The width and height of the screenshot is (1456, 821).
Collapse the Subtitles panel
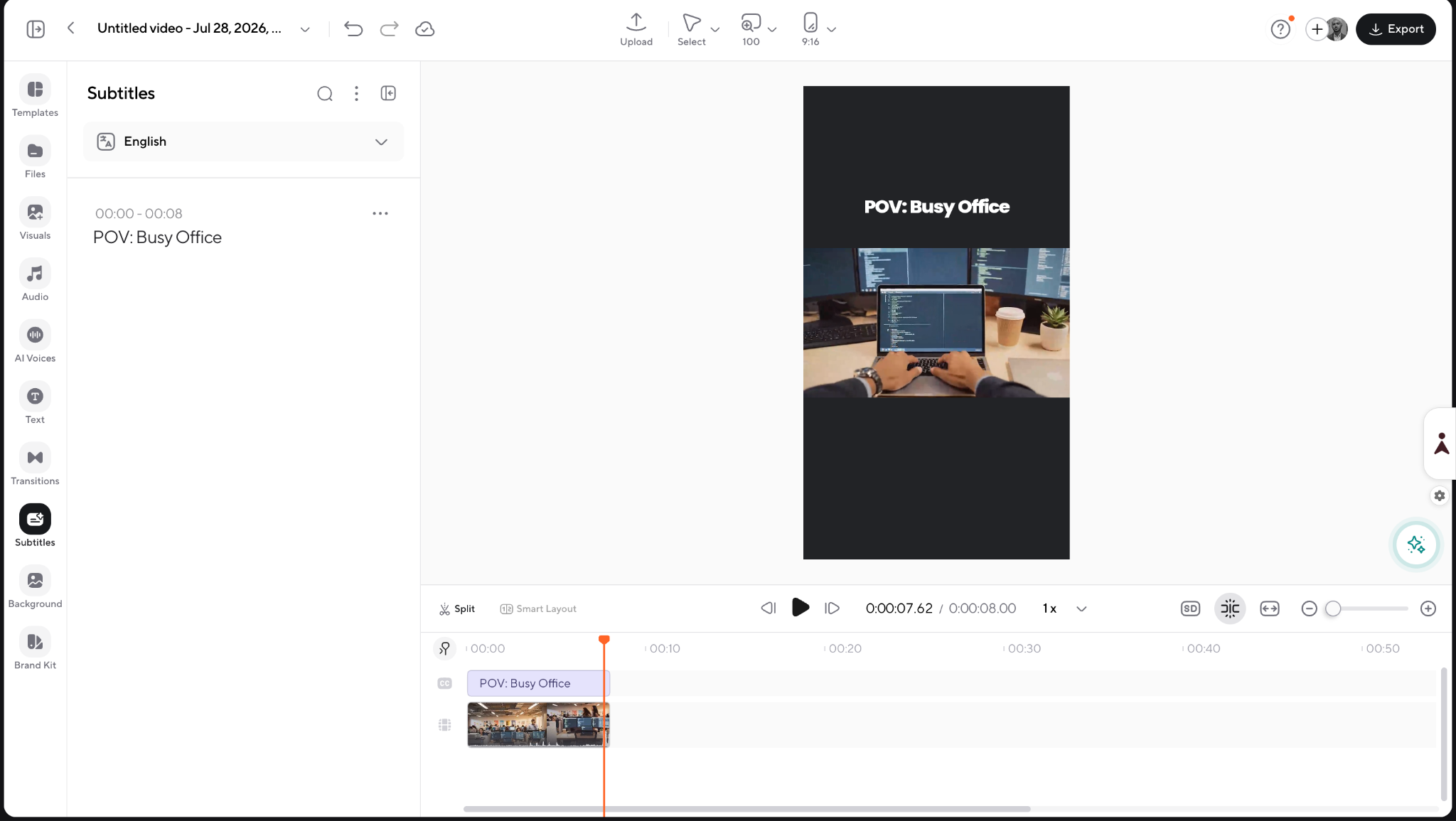point(388,93)
